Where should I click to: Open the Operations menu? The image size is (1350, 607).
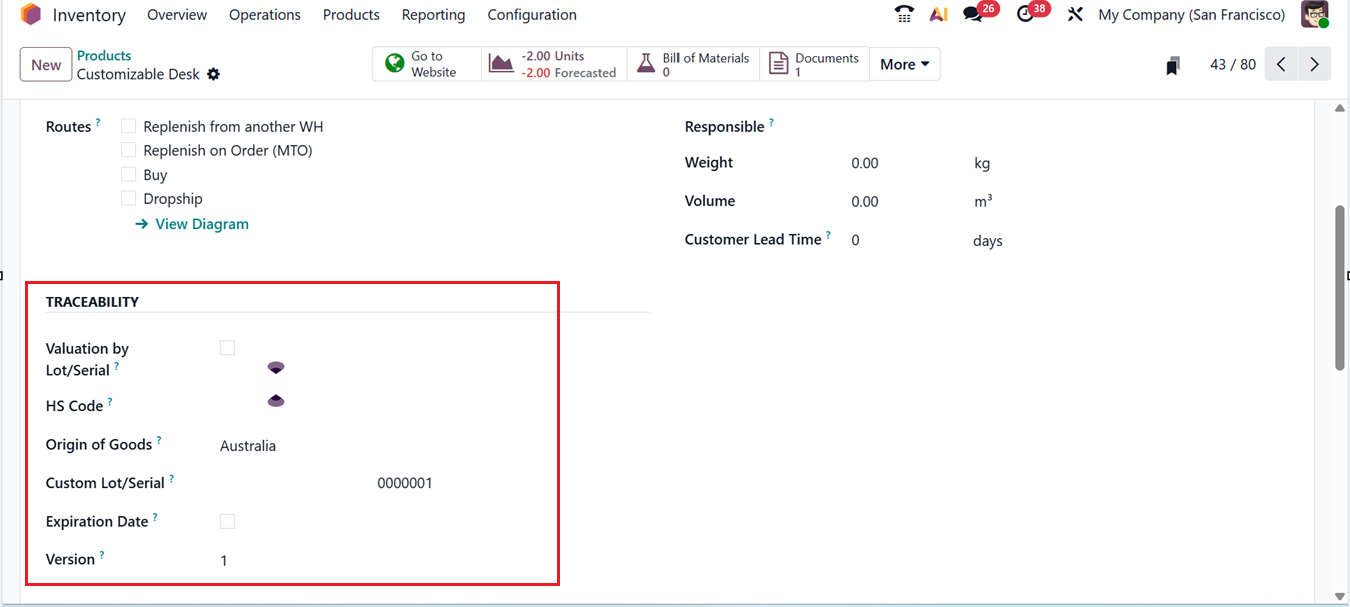pos(264,14)
